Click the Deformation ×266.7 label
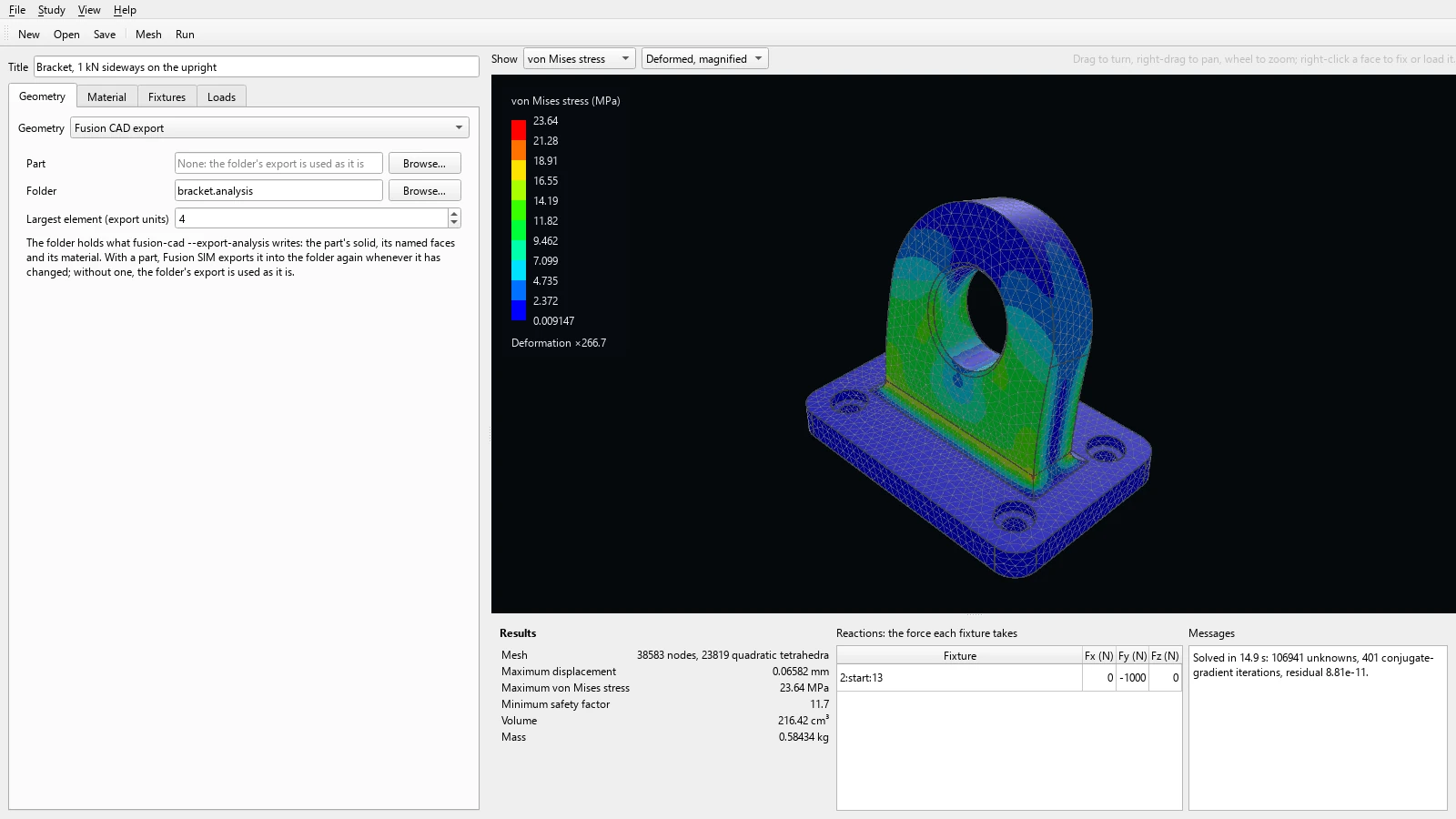 559,343
